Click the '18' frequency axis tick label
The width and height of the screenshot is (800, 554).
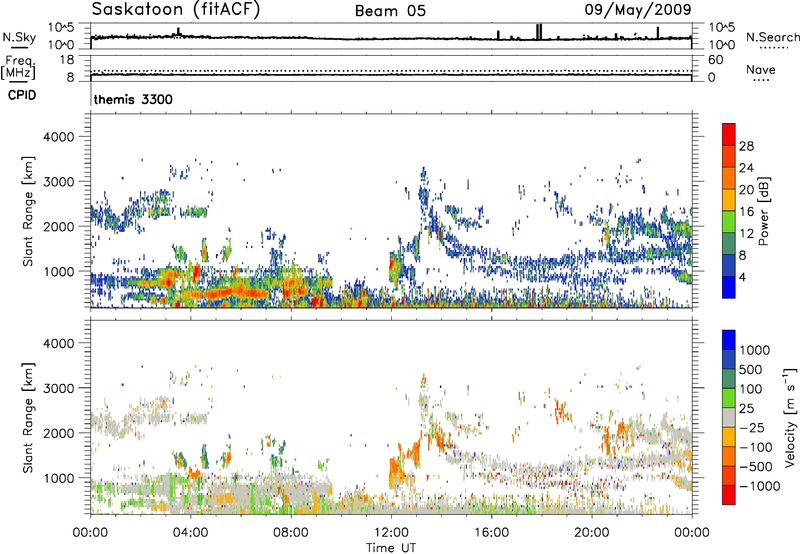click(x=67, y=59)
